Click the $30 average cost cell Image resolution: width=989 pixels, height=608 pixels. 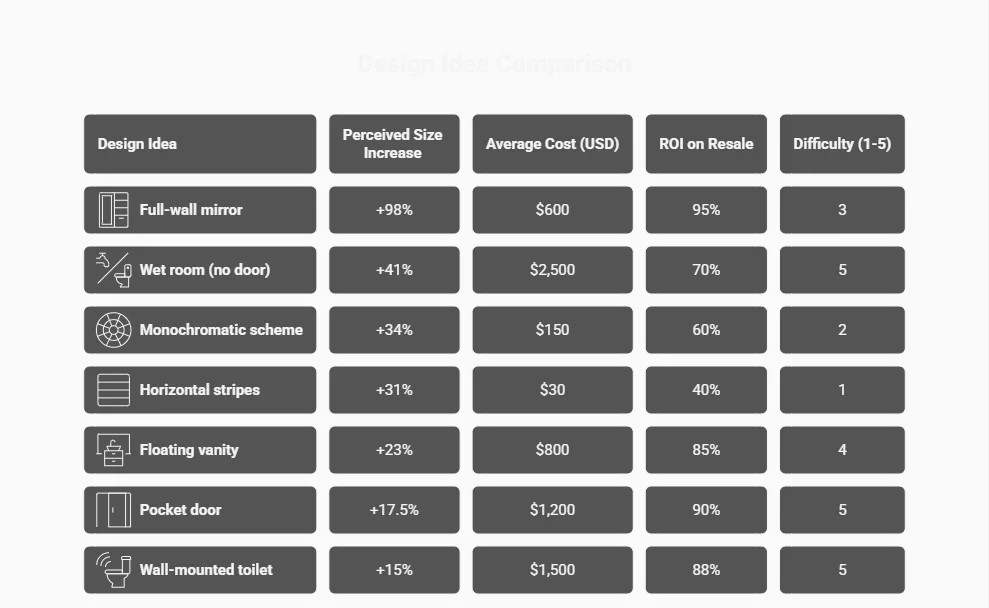(552, 390)
